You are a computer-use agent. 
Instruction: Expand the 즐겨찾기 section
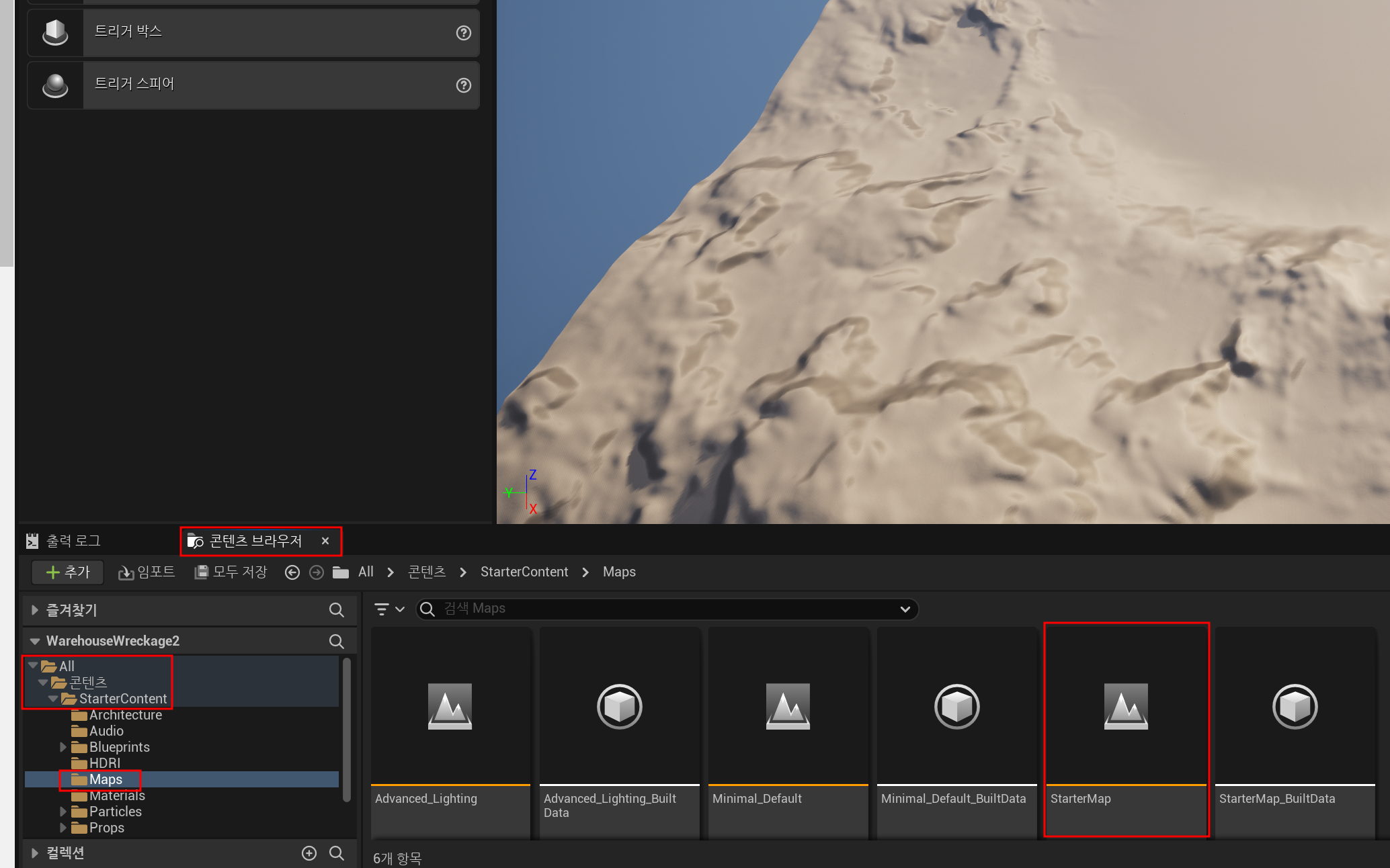click(x=35, y=610)
